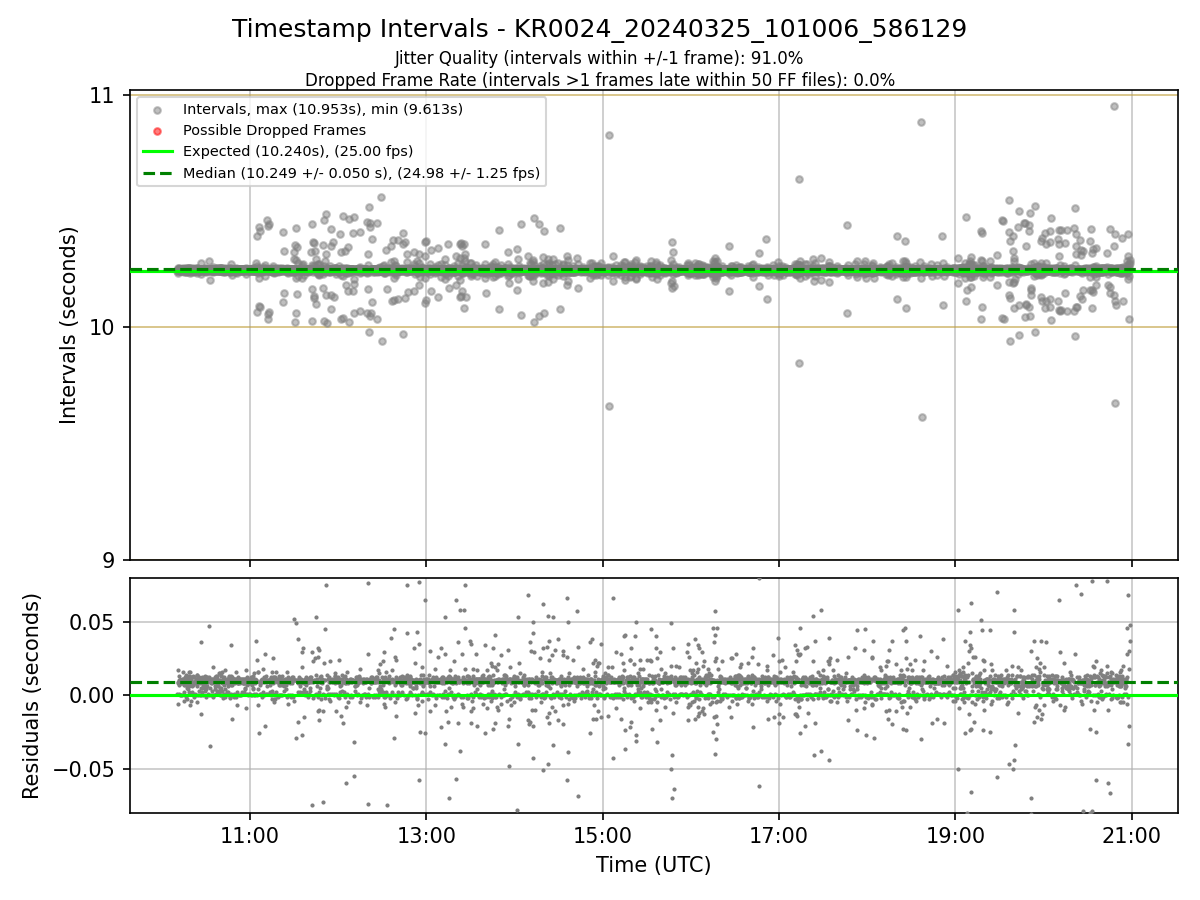Select the "Median (10.249 +/- 0.050 s)" legend entry
The image size is (1200, 900).
coord(361,173)
